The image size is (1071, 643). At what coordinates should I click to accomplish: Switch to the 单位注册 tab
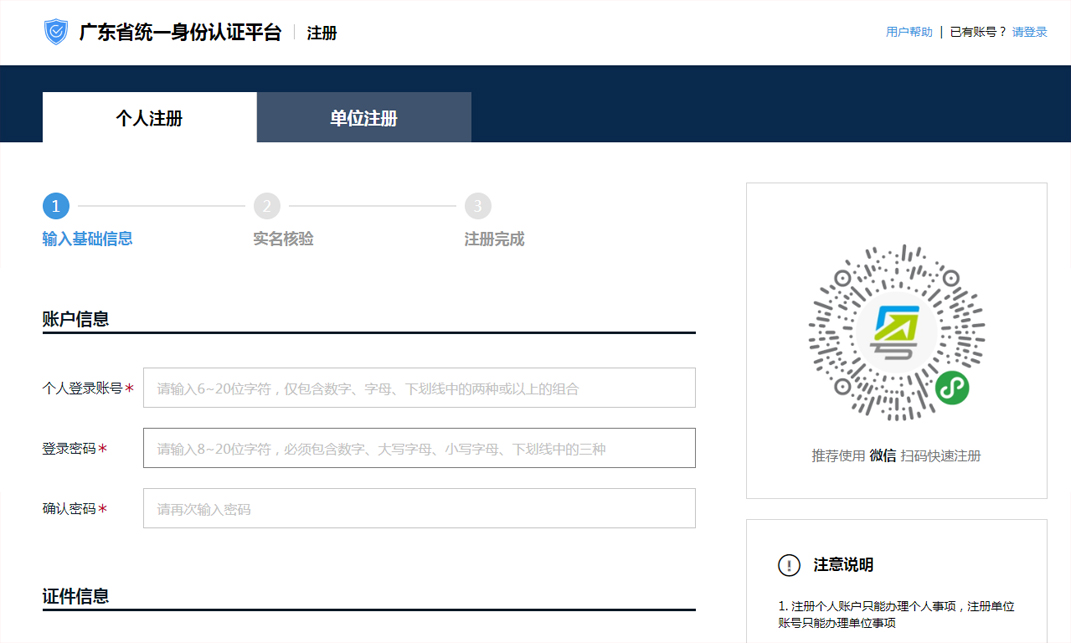(364, 118)
